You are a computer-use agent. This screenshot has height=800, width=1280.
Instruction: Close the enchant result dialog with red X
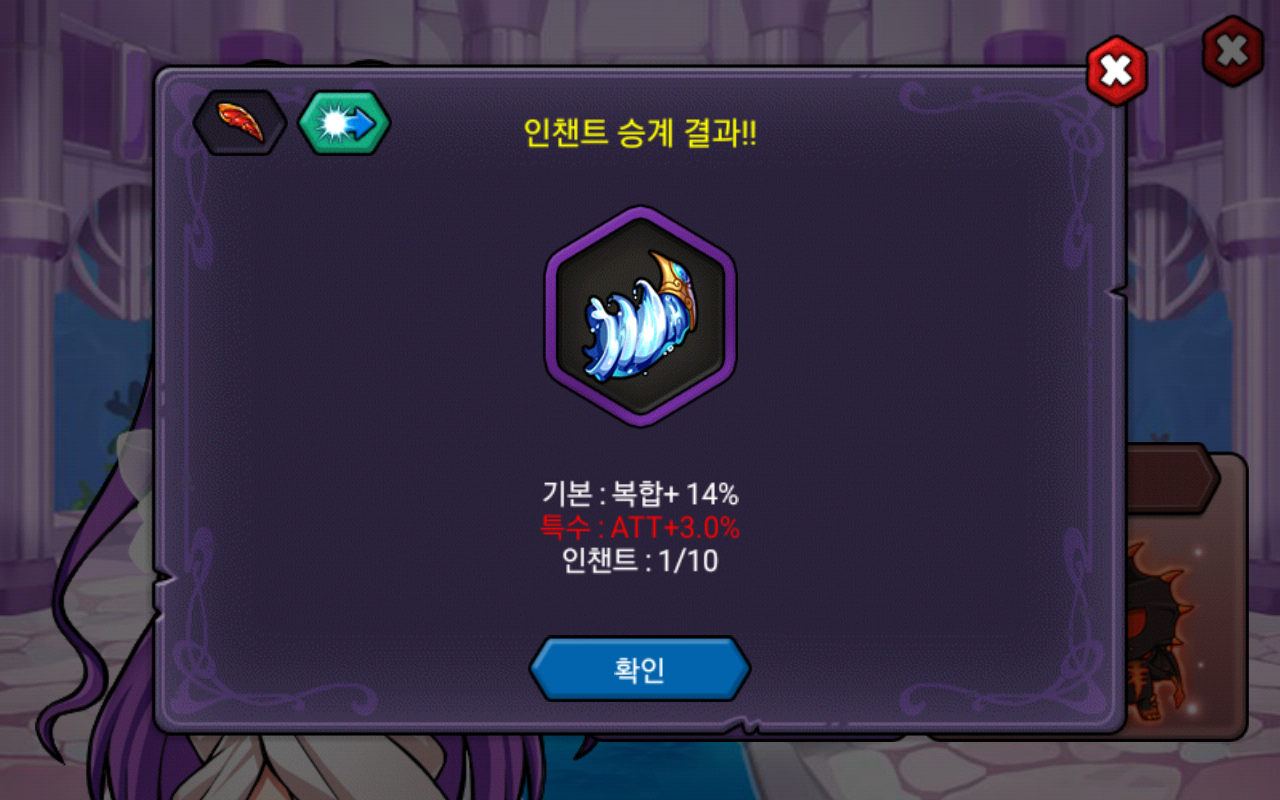1116,70
